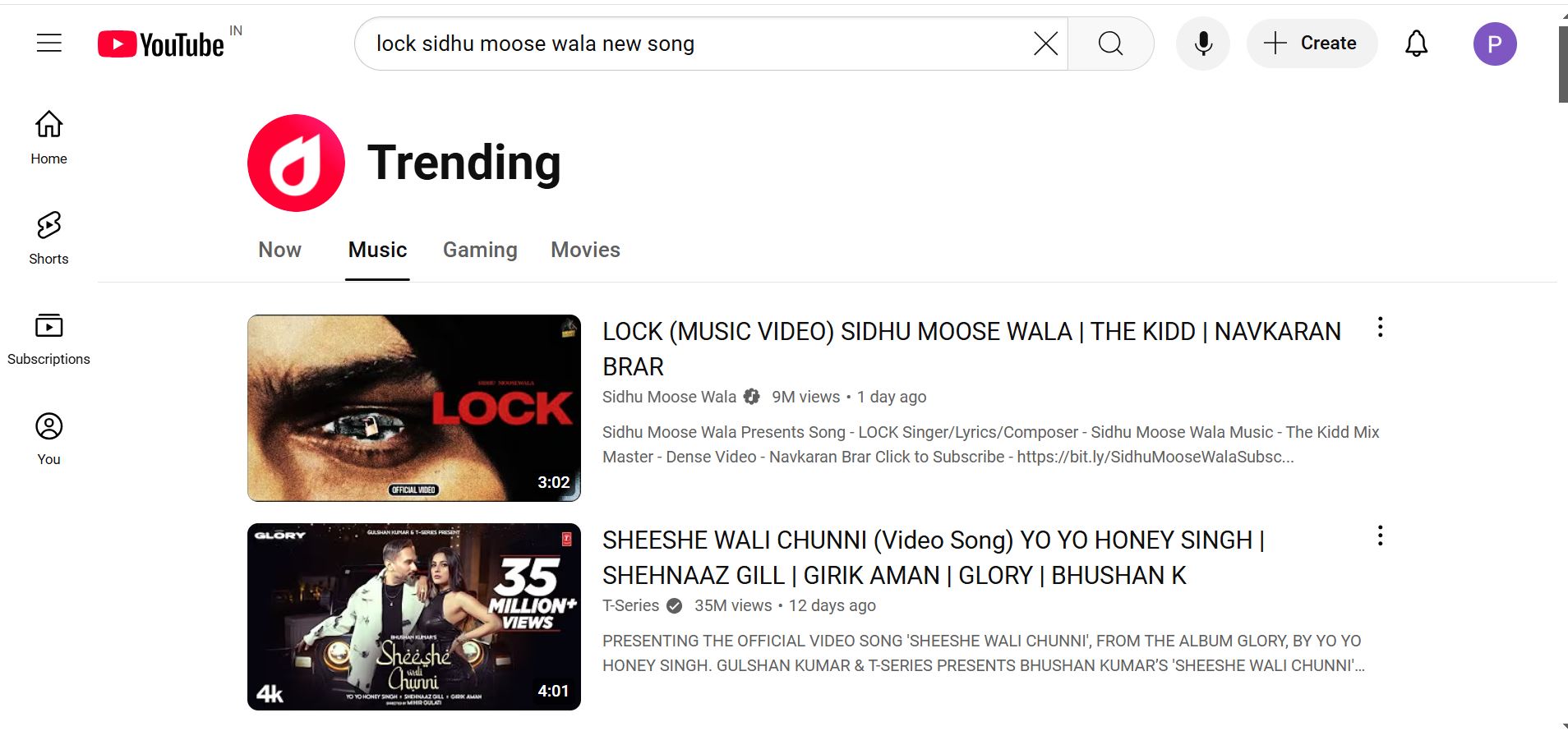
Task: Open more options for LOCK video
Action: [1380, 328]
